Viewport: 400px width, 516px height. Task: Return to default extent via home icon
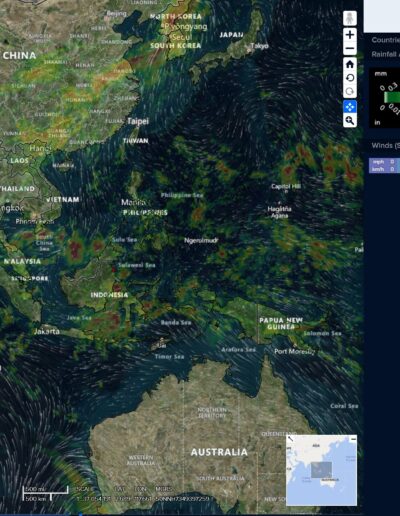click(x=350, y=64)
